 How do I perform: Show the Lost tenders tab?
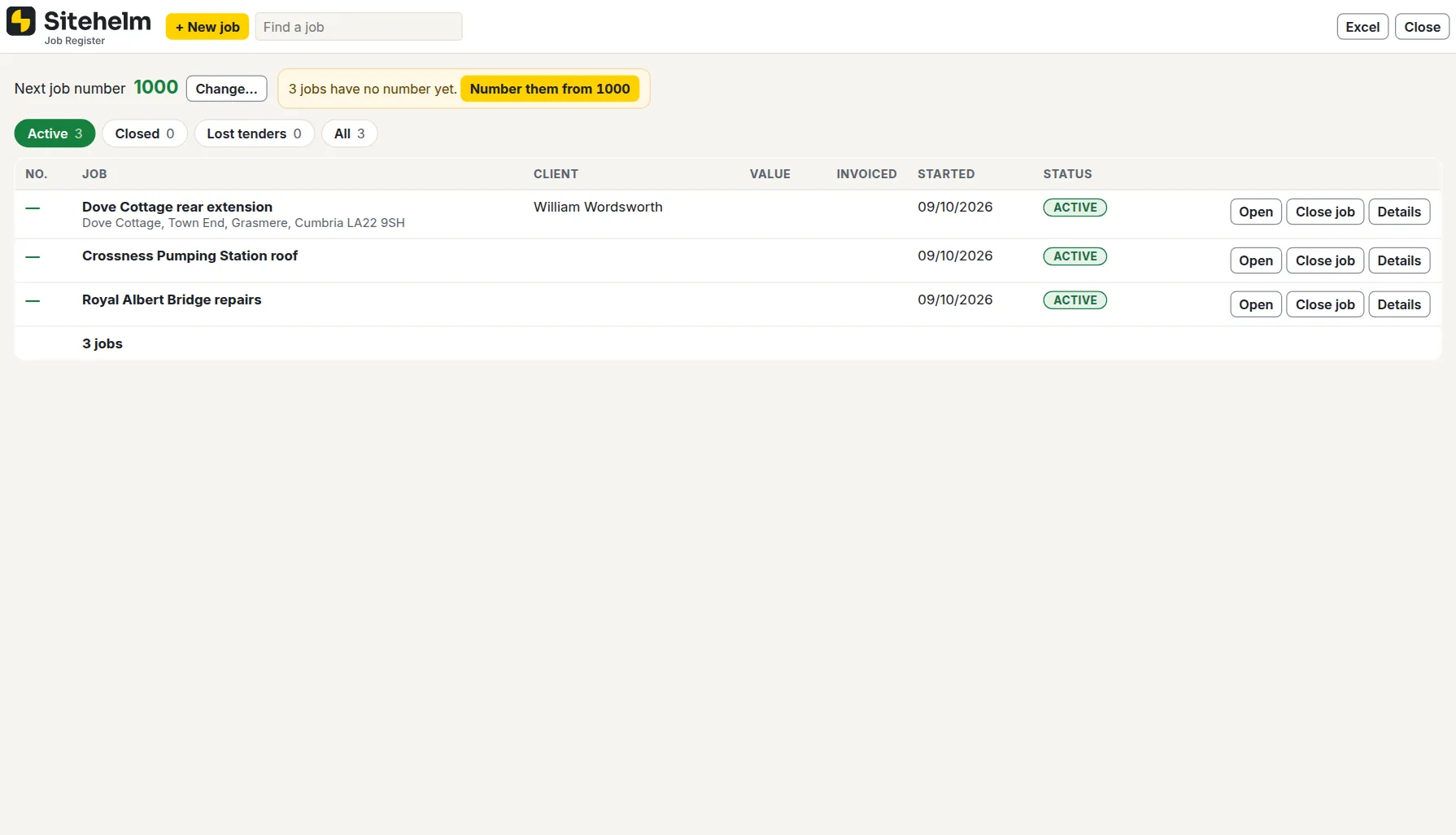[x=254, y=133]
